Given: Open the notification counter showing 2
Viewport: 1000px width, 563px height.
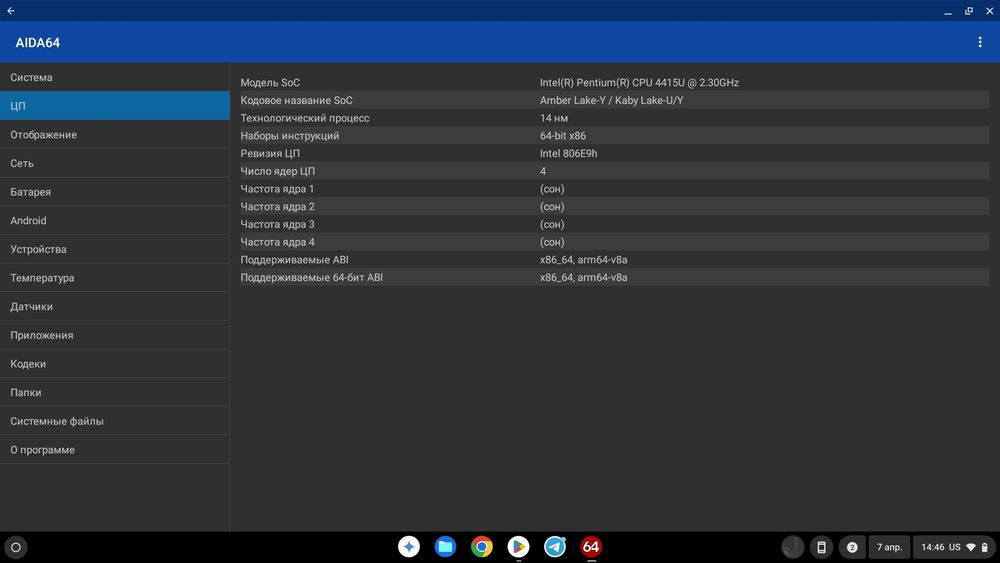Looking at the screenshot, I should [852, 547].
